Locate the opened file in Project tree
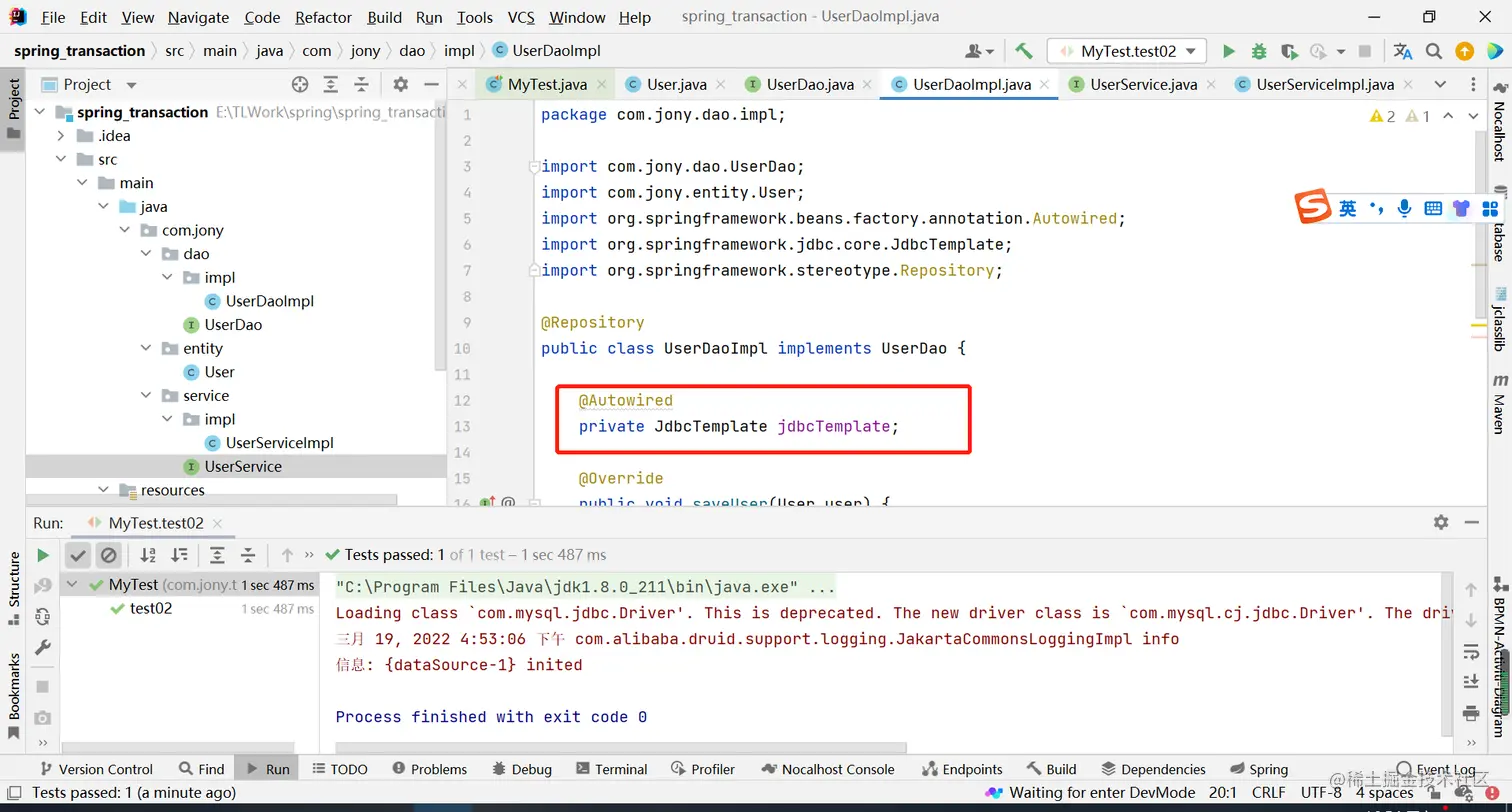The image size is (1512, 812). 300,85
